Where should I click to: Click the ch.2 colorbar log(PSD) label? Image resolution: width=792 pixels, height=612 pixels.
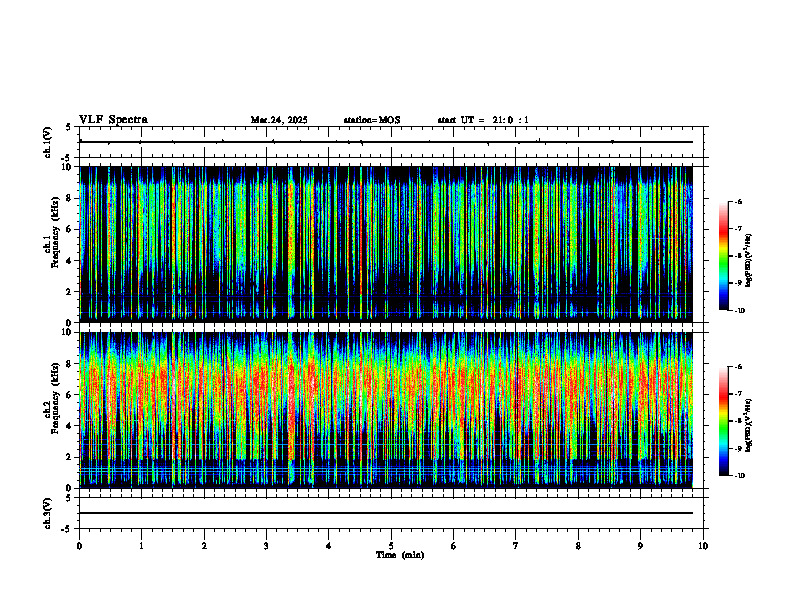750,425
